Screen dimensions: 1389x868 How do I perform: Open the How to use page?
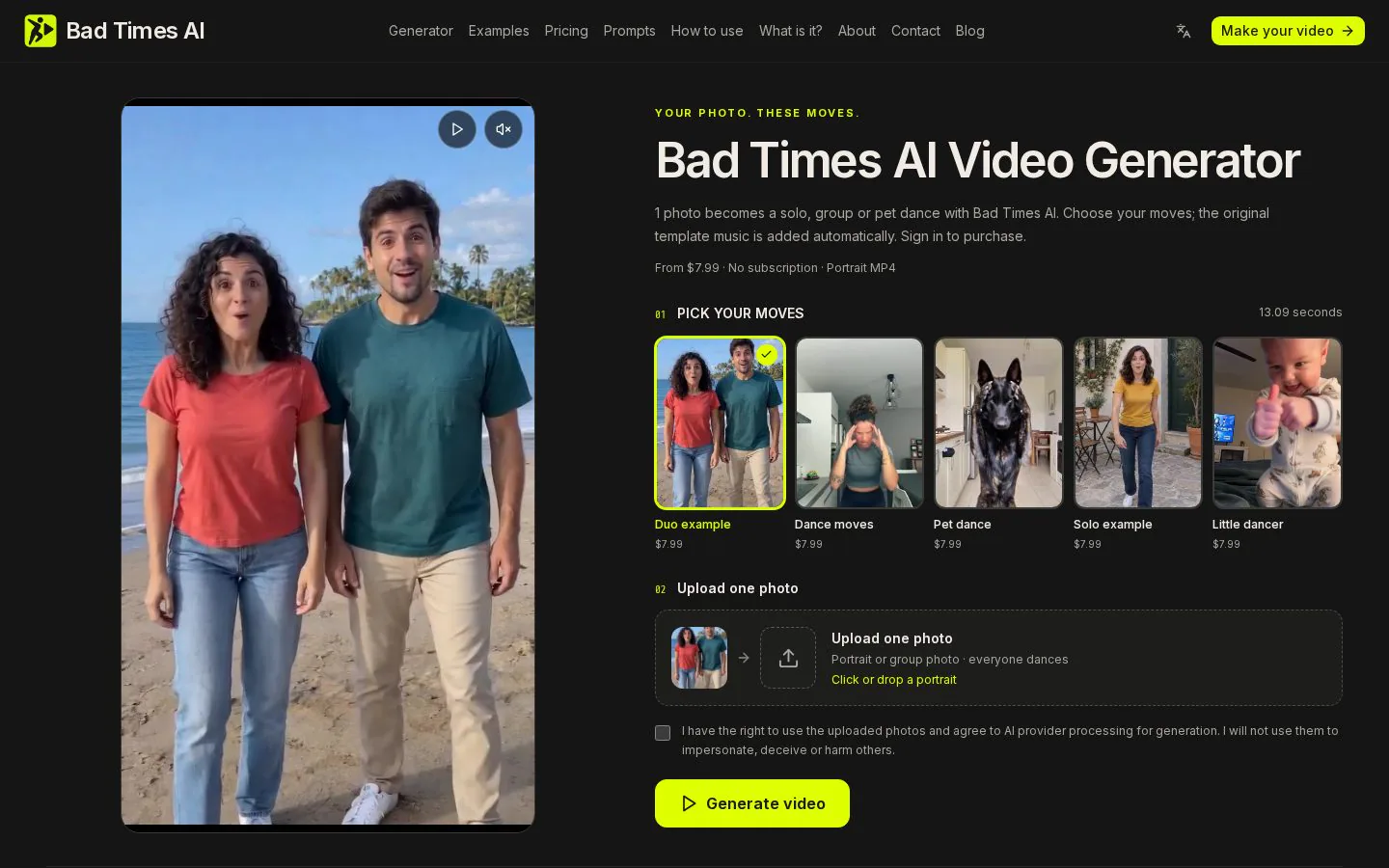707,31
